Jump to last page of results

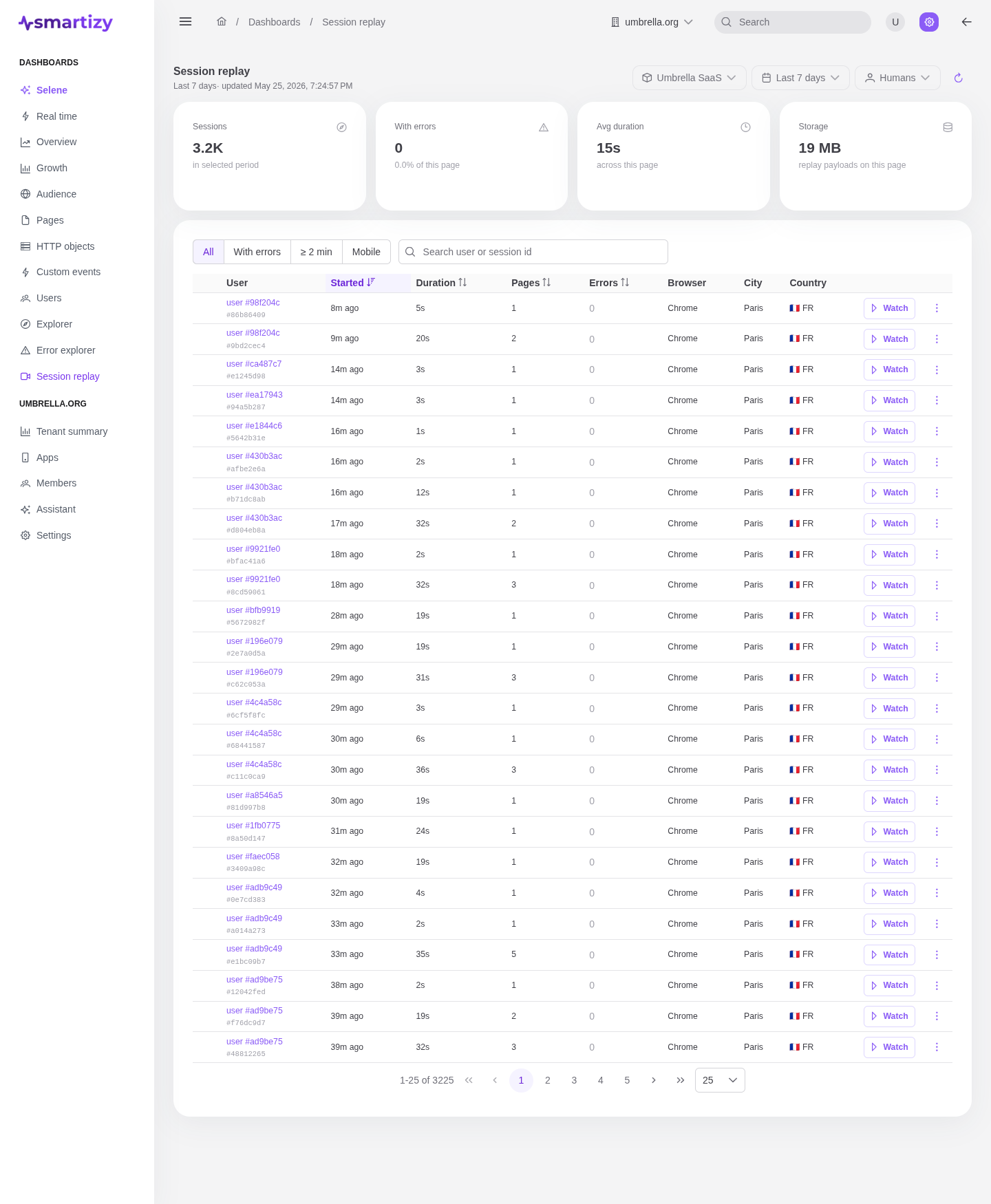tap(680, 1080)
